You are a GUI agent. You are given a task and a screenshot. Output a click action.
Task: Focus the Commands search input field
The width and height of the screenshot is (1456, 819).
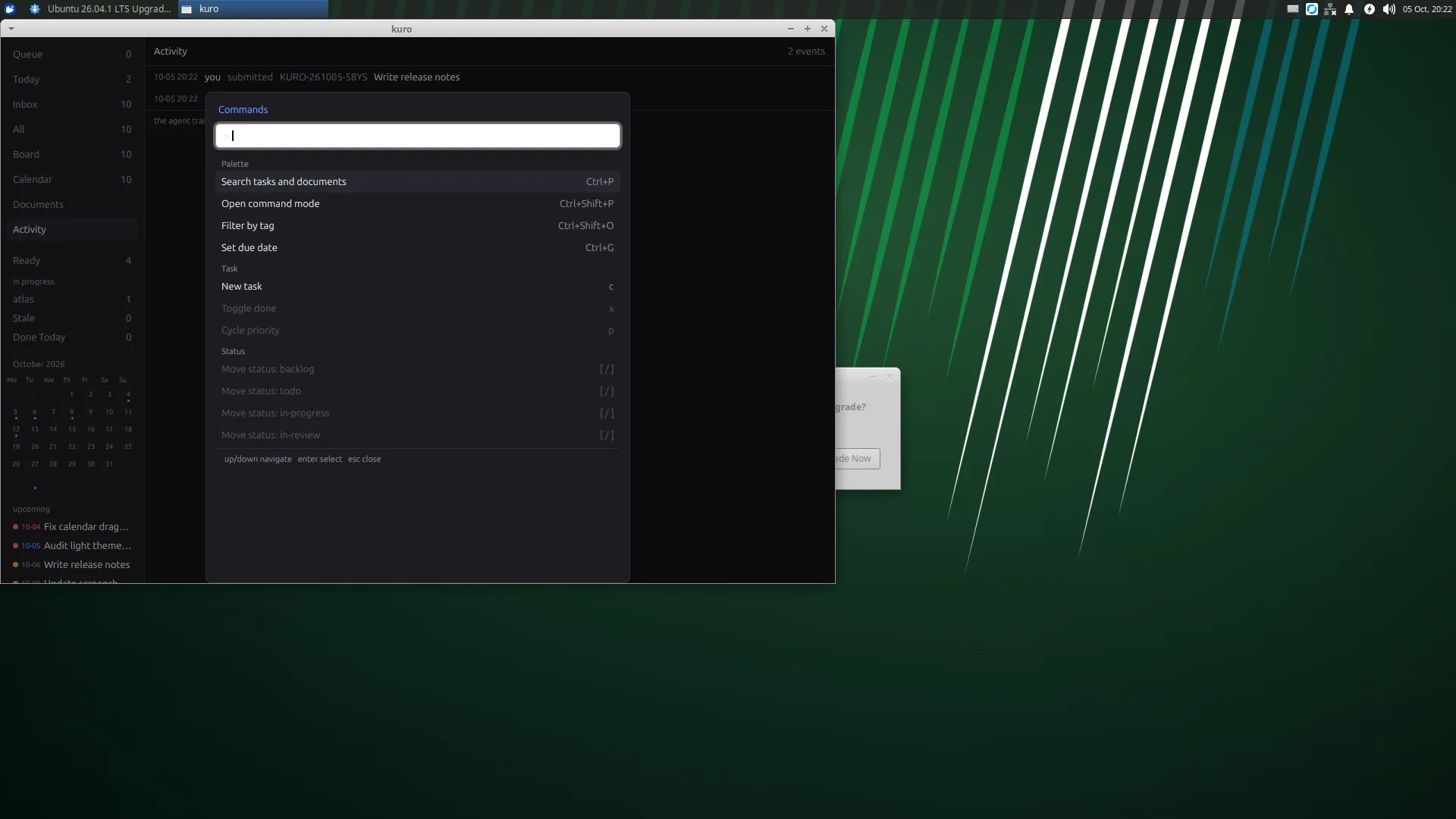(418, 136)
